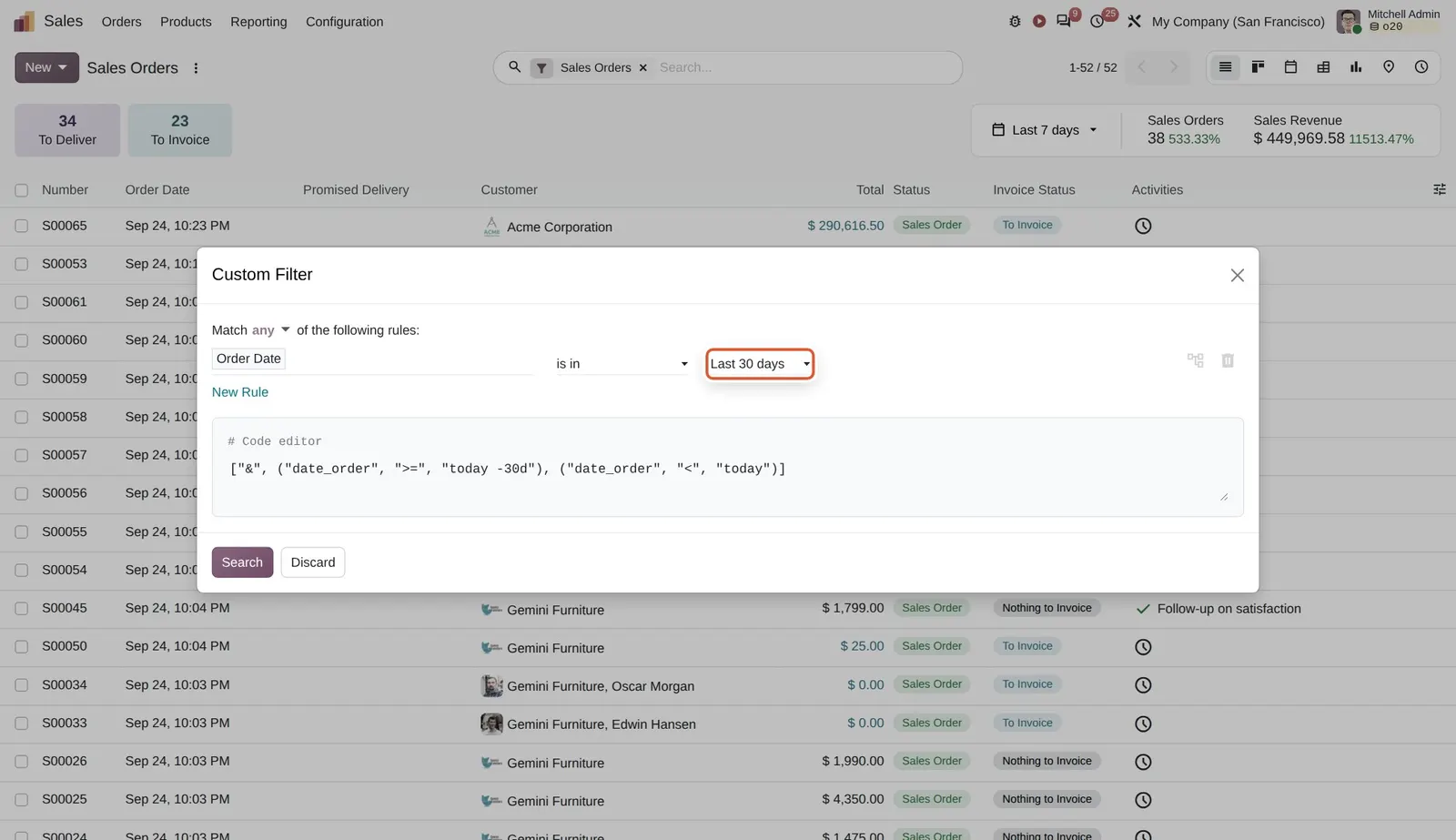Viewport: 1456px width, 840px height.
Task: Select order S00061 checkbox
Action: (x=21, y=302)
